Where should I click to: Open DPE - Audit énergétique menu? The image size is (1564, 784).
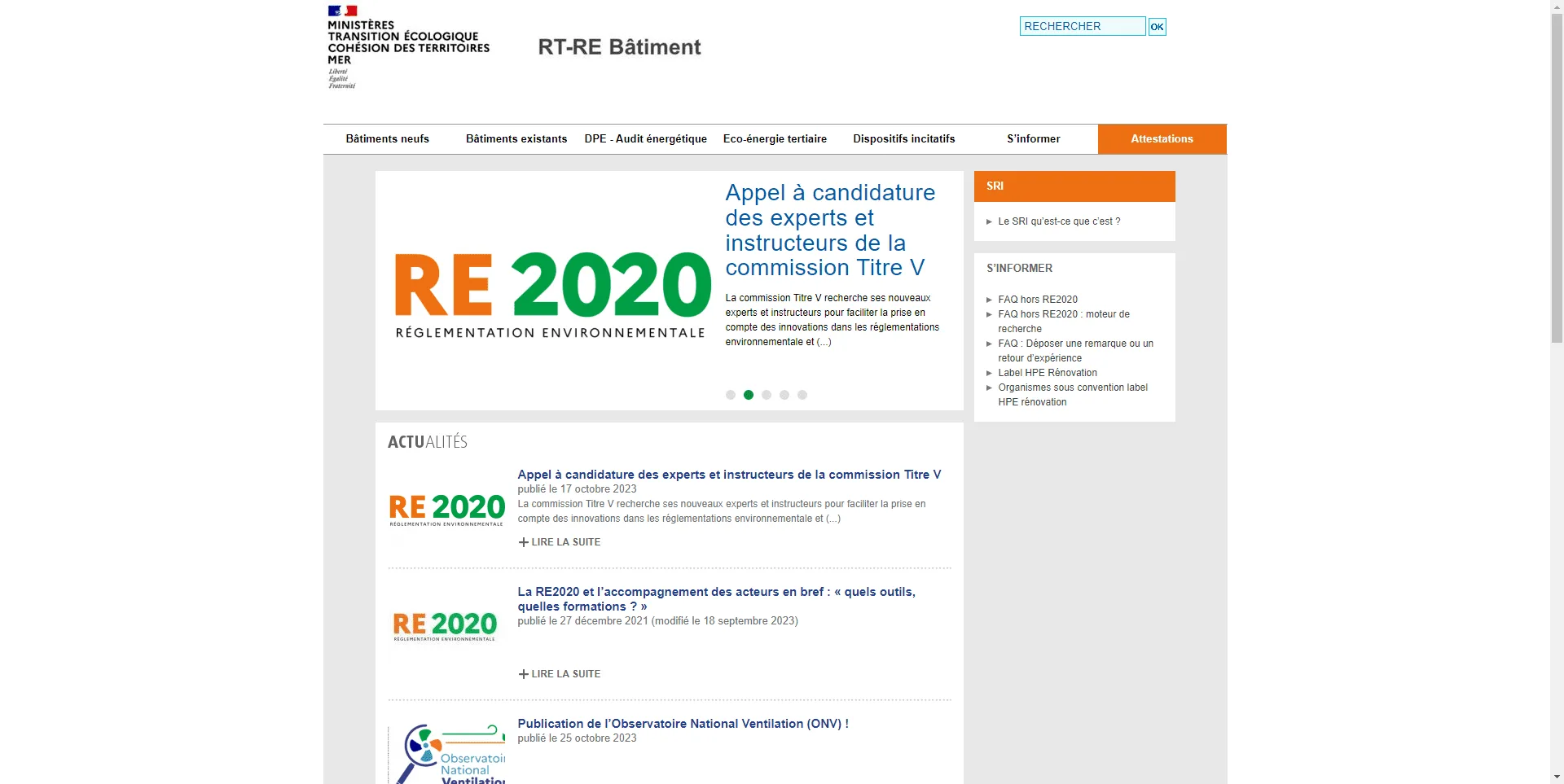pyautogui.click(x=645, y=139)
